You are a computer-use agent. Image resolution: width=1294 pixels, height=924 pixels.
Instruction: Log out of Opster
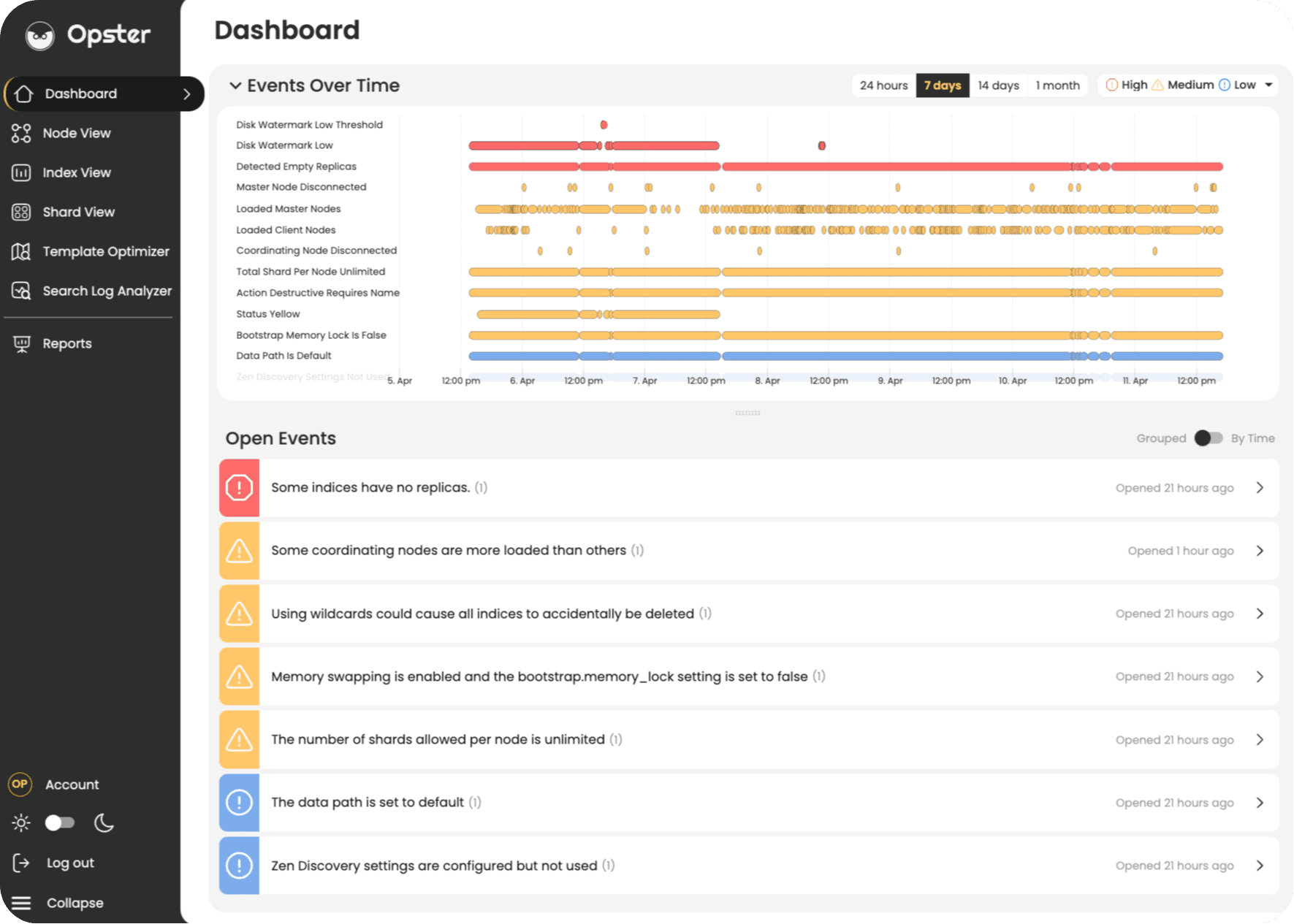(x=69, y=863)
